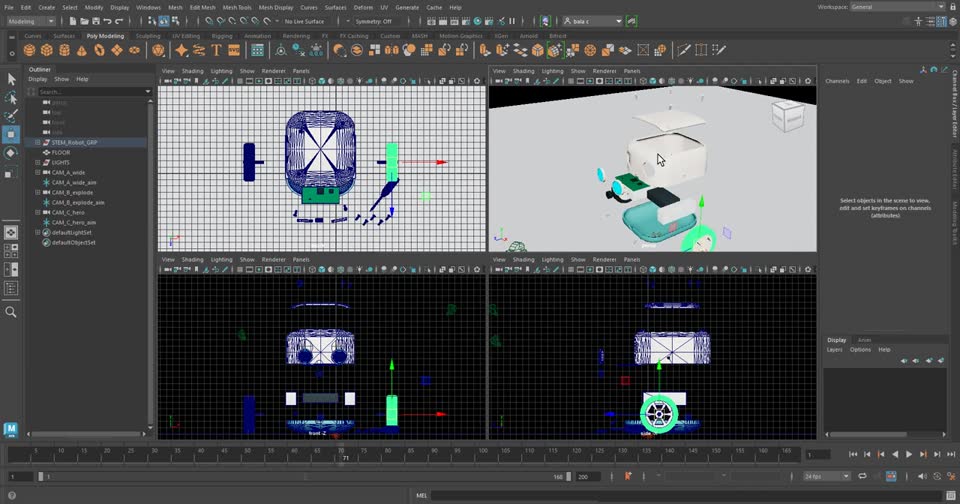Click the SVG import shelf icon
Viewport: 960px width, 504px height.
coord(234,50)
